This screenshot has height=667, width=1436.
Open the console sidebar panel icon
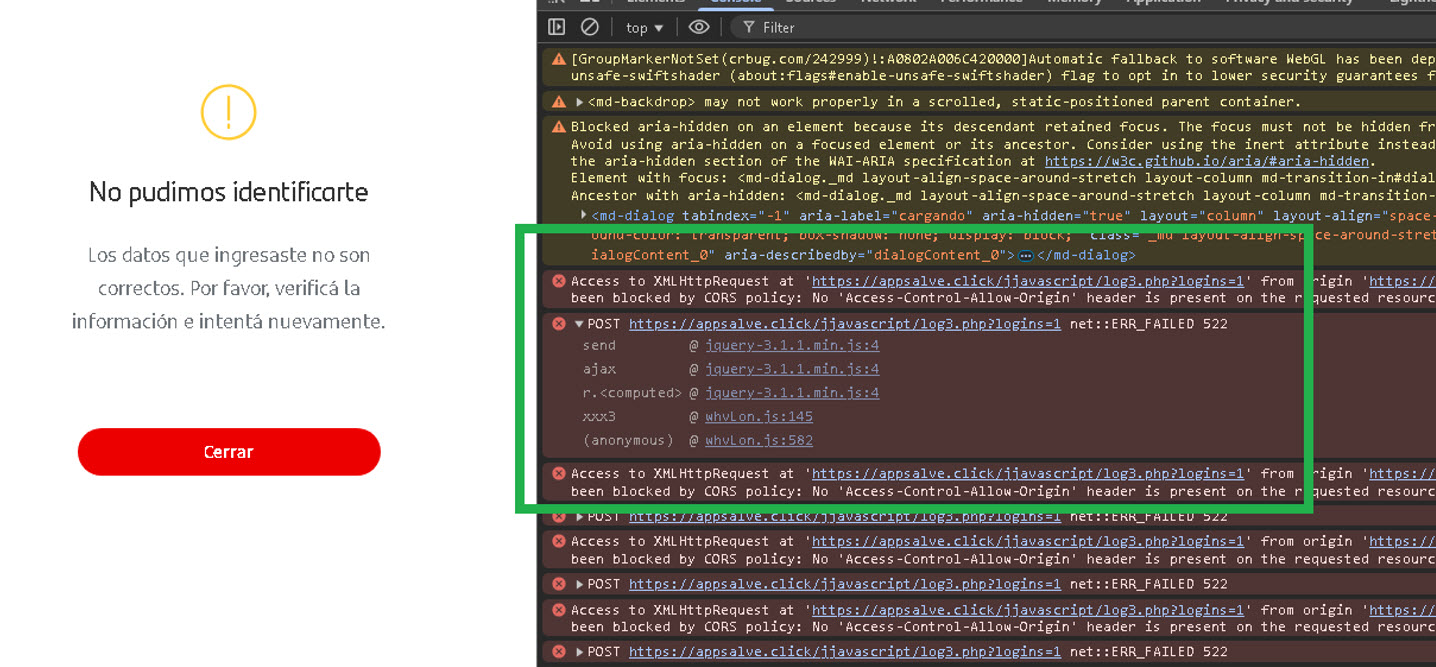pyautogui.click(x=556, y=27)
